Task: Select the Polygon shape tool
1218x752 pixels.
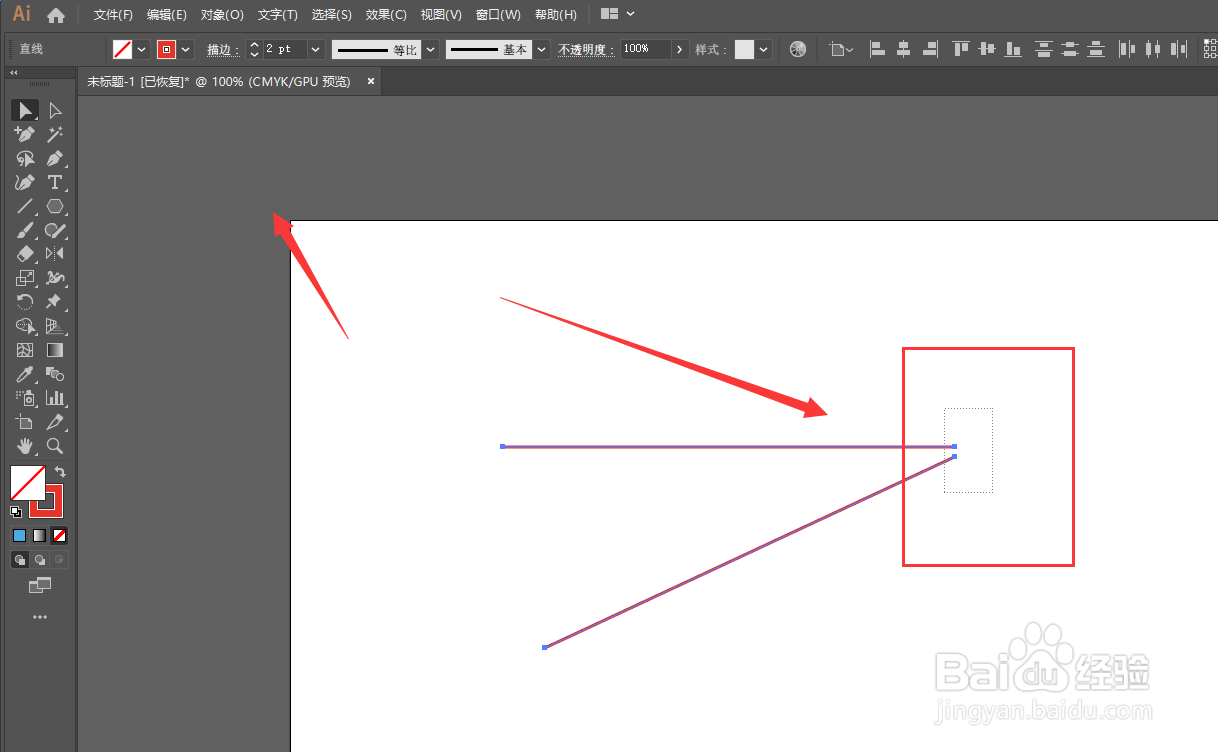Action: click(x=55, y=206)
